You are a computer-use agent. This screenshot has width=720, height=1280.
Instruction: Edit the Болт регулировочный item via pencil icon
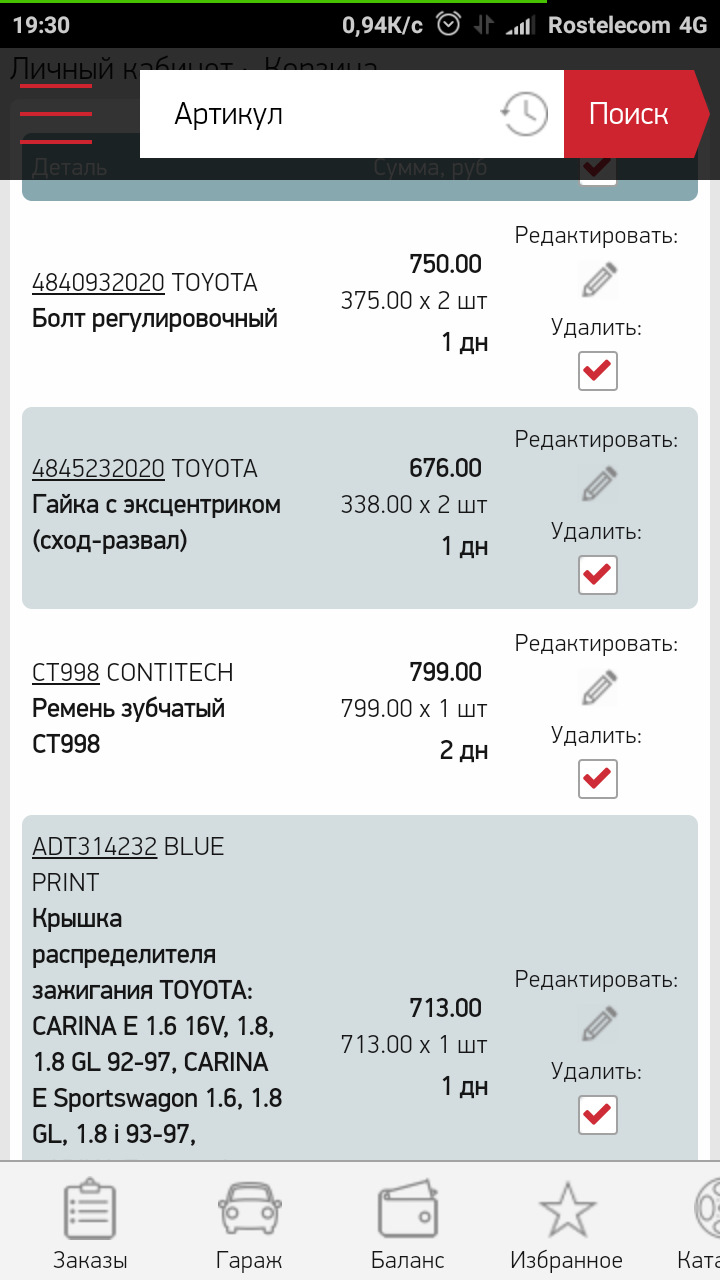point(598,279)
